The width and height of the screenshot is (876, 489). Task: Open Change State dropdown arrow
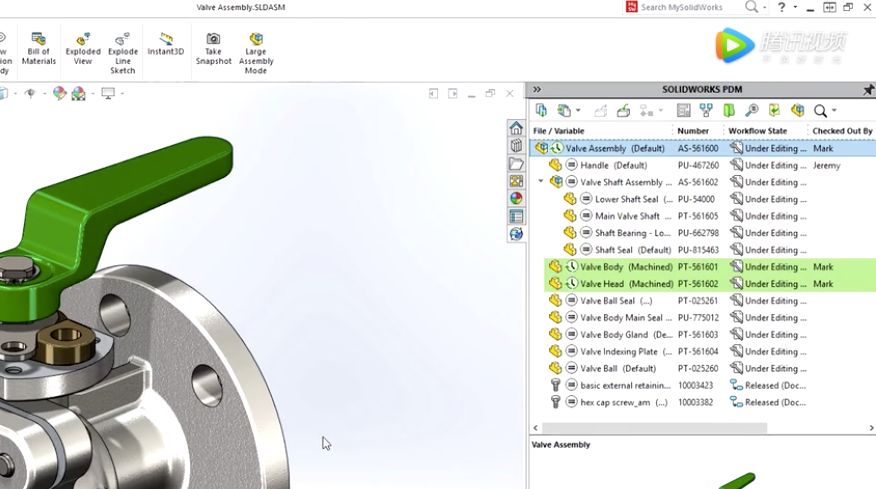[x=660, y=111]
